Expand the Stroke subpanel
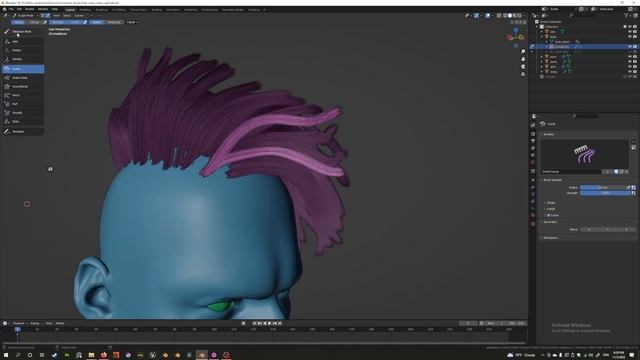 tap(550, 203)
